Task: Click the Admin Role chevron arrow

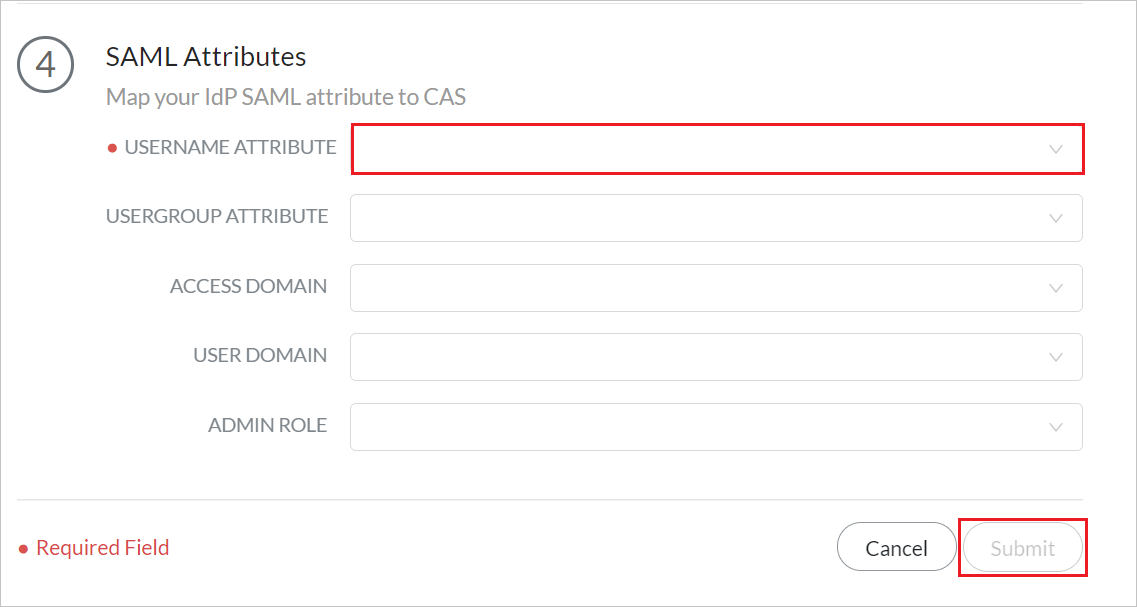Action: point(1055,427)
